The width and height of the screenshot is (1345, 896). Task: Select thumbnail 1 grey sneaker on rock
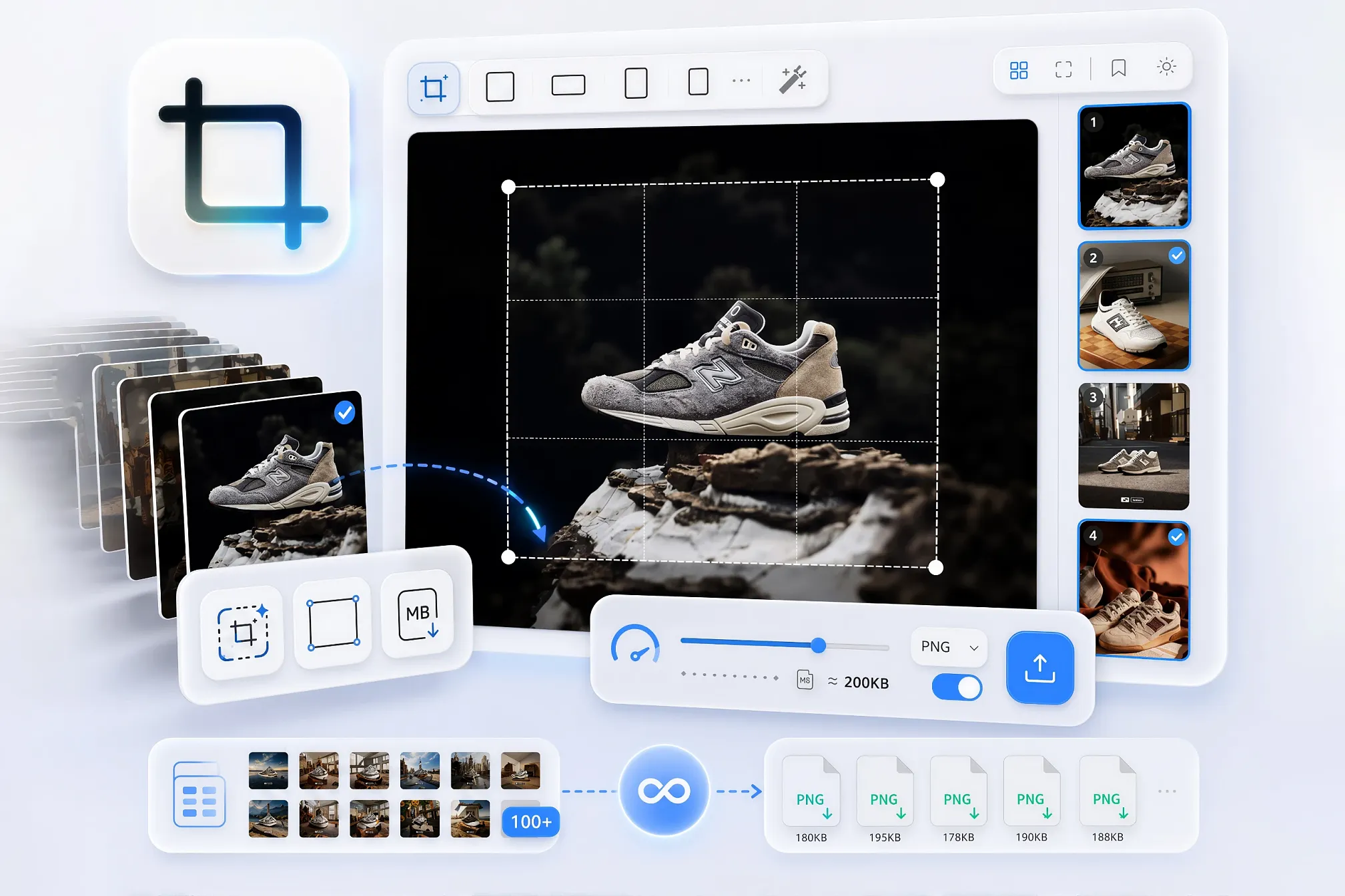[x=1134, y=165]
